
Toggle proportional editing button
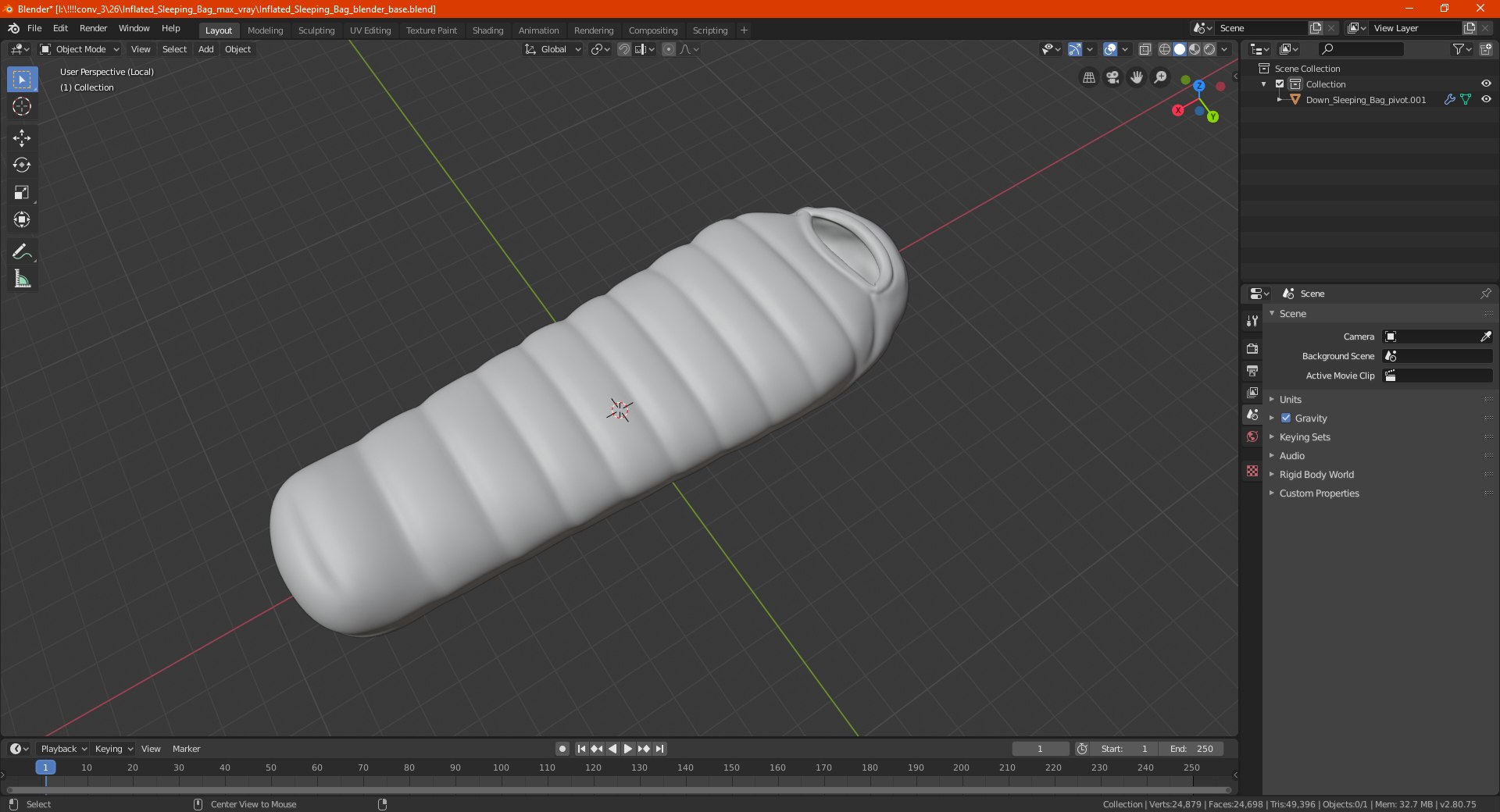tap(669, 49)
